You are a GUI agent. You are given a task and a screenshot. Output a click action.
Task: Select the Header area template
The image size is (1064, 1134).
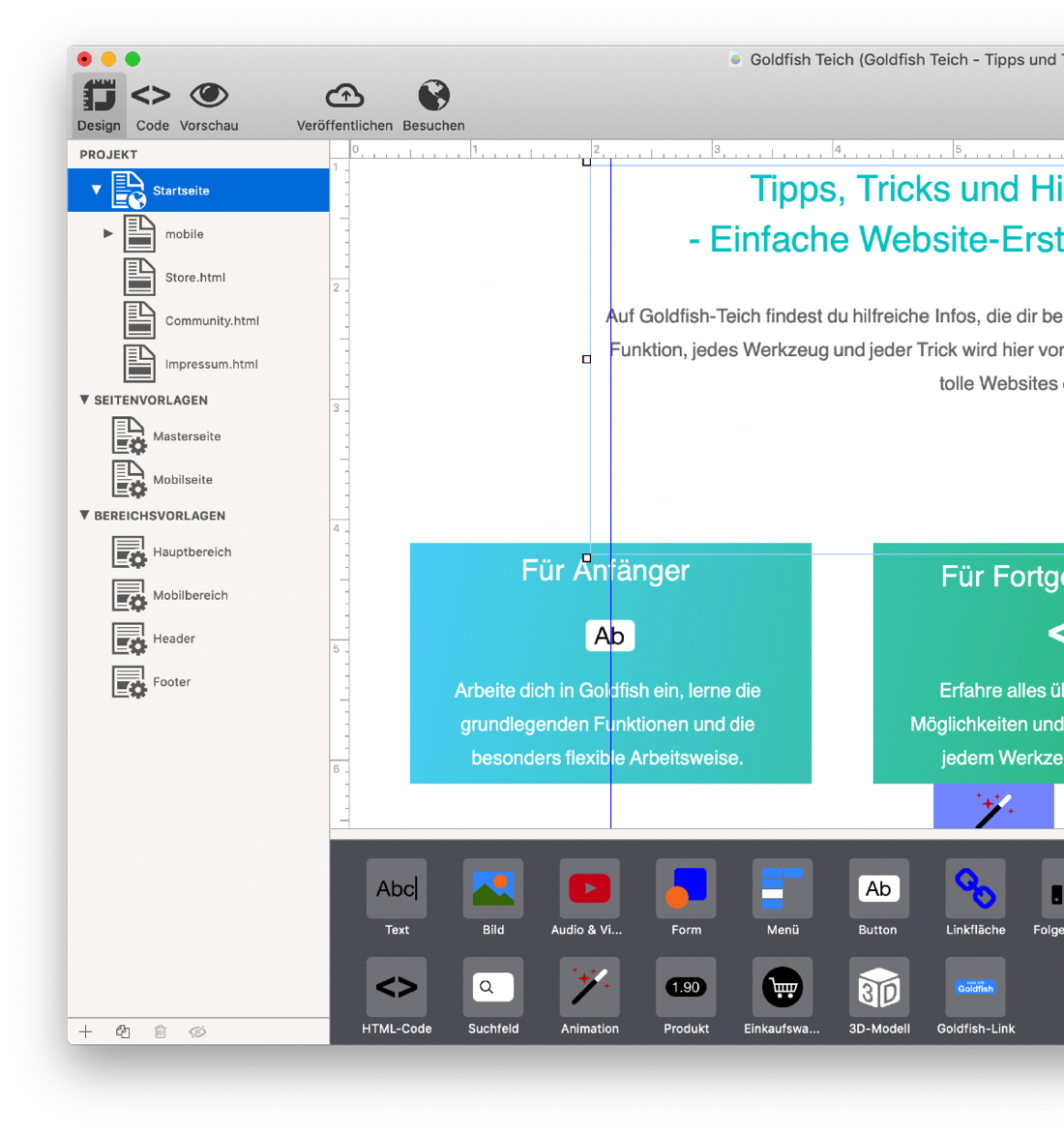(x=198, y=639)
